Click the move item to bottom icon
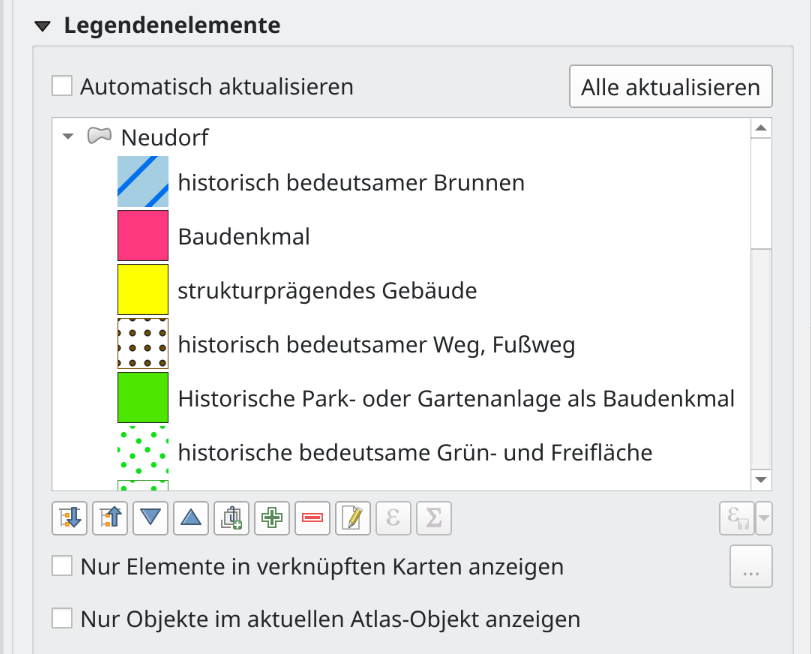This screenshot has width=811, height=654. 68,518
